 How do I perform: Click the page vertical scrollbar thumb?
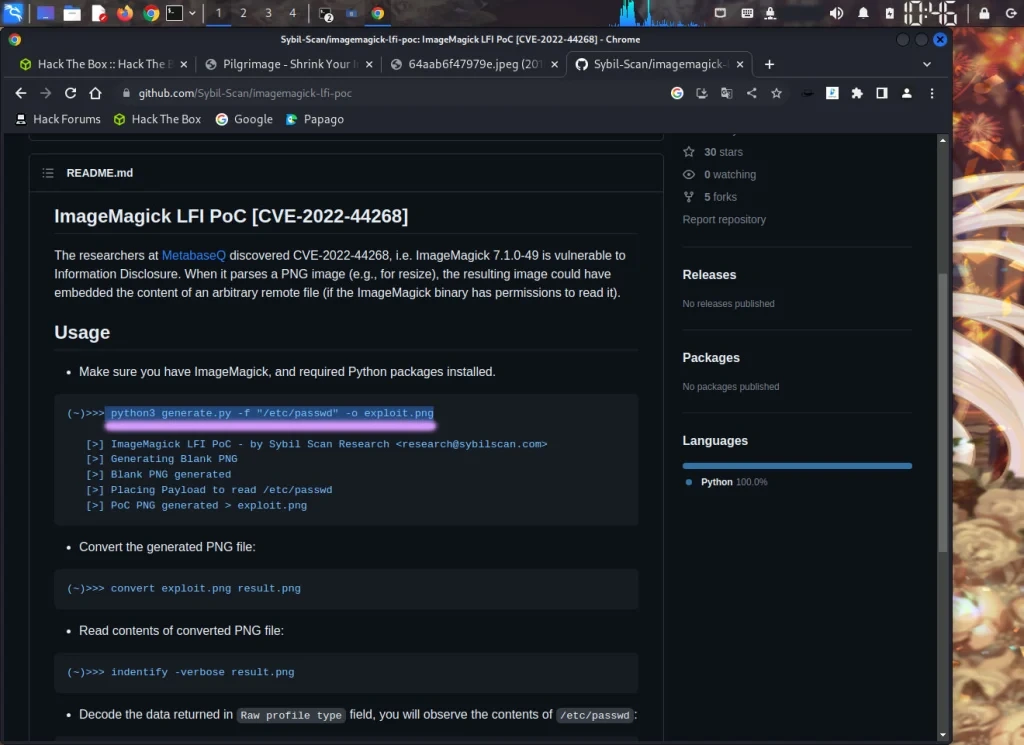pos(942,413)
